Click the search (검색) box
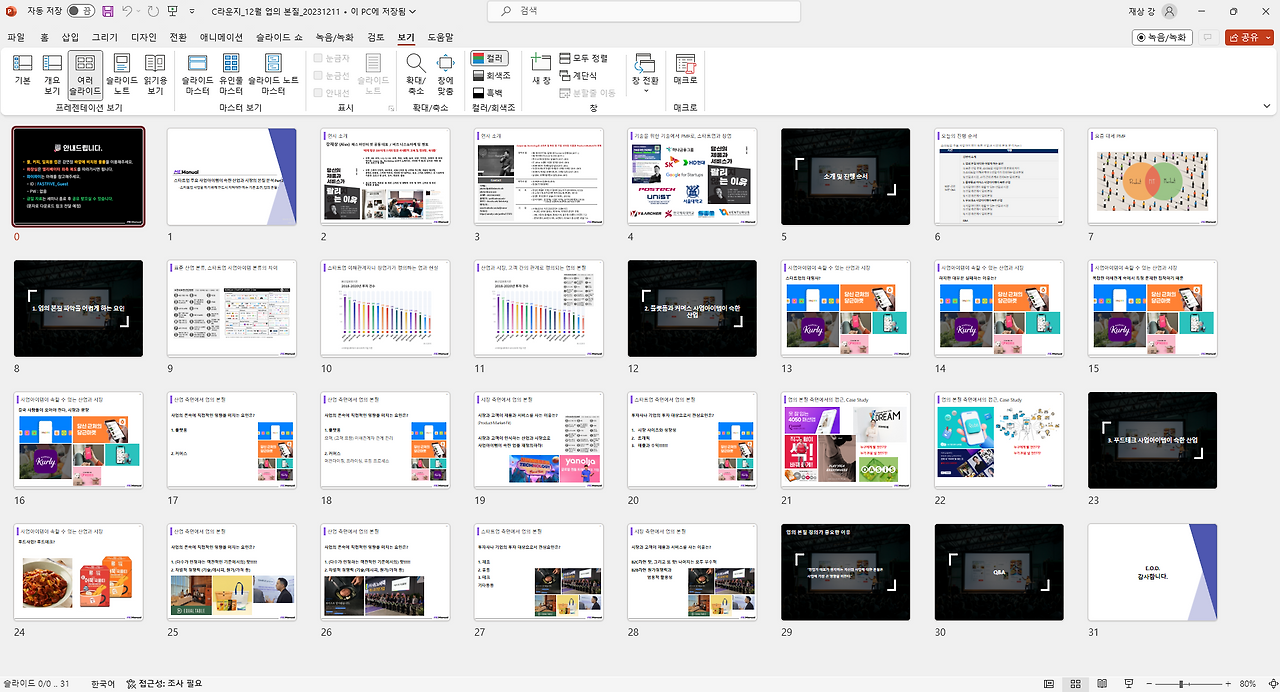1280x692 pixels. pos(645,10)
